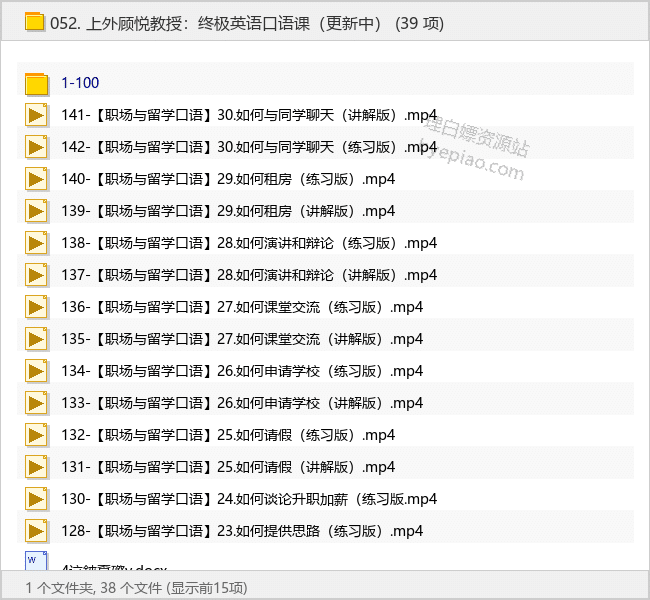650x600 pixels.
Task: Select file name 140- 29.如何租房（练习版）.mp4
Action: (228, 179)
